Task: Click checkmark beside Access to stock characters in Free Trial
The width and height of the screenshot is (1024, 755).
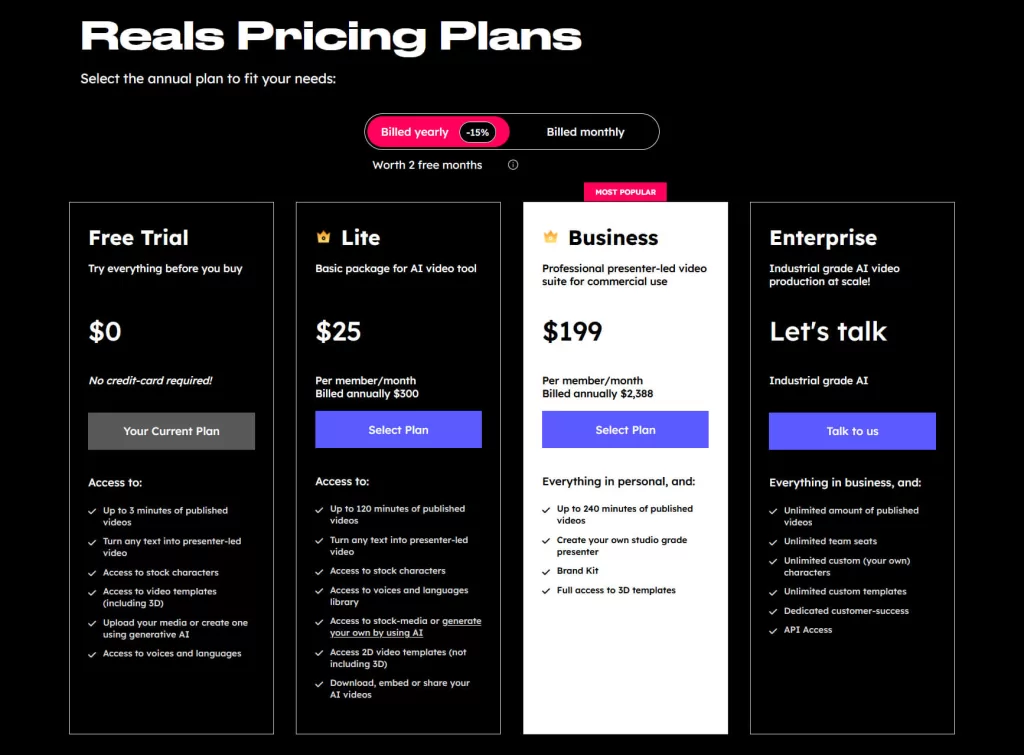Action: point(92,573)
